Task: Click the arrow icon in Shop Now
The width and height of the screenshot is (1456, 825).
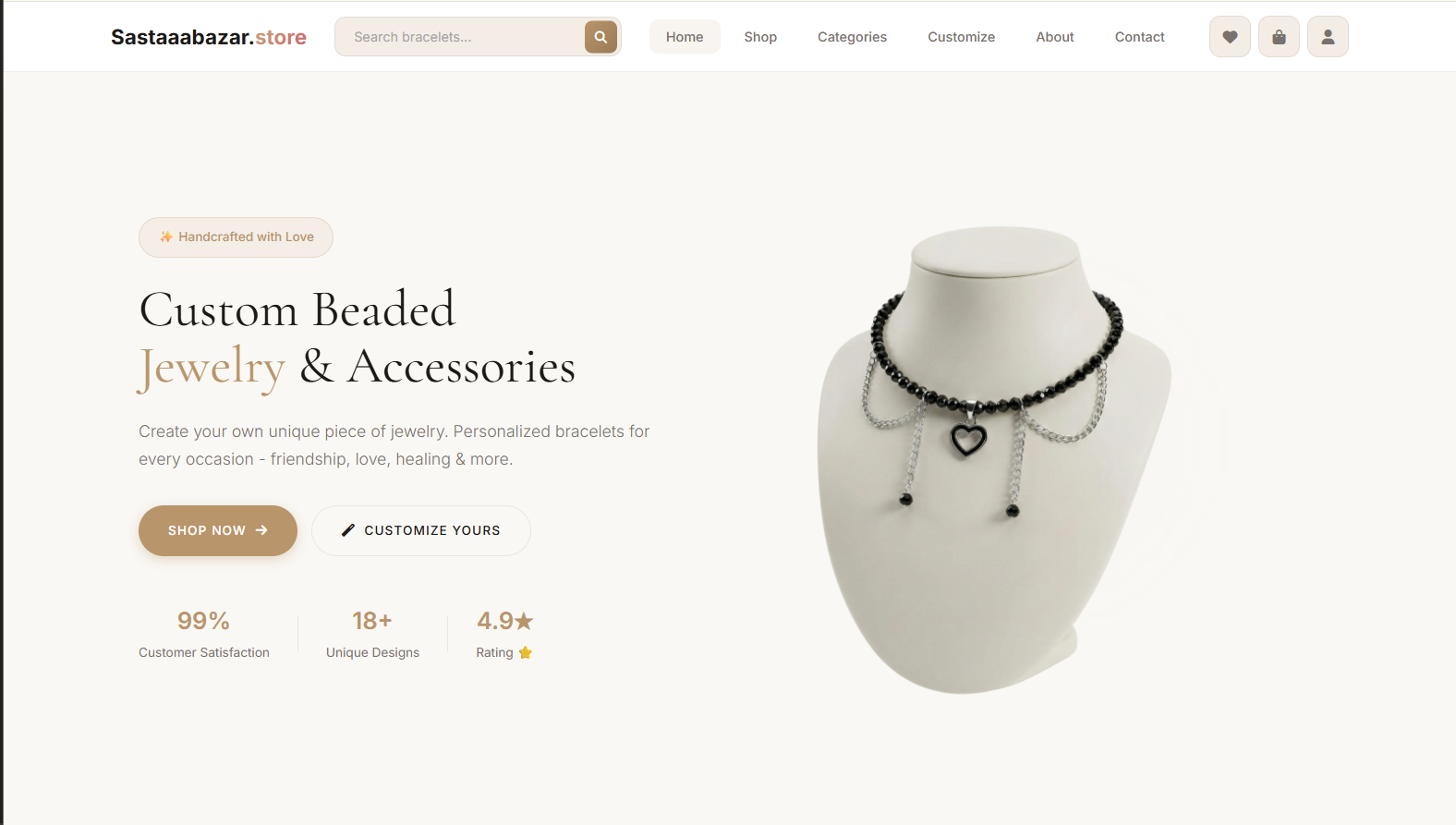Action: [x=261, y=530]
